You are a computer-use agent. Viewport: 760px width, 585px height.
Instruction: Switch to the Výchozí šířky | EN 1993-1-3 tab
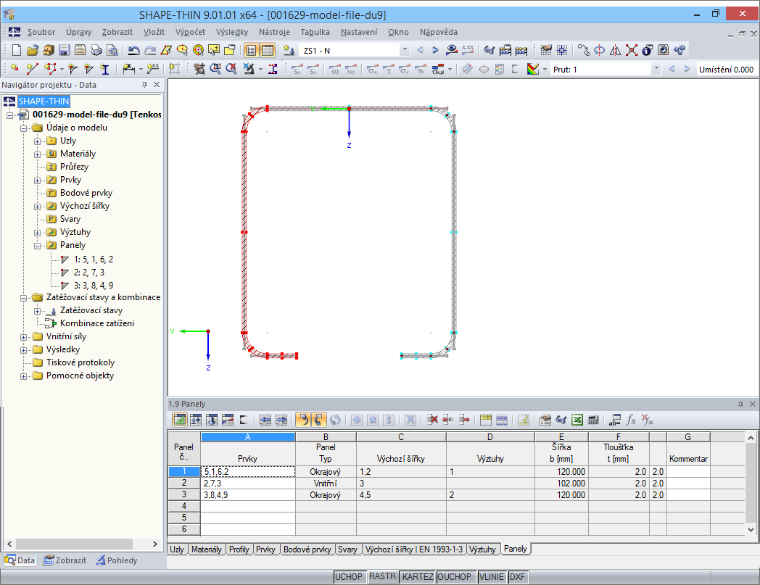tap(413, 549)
